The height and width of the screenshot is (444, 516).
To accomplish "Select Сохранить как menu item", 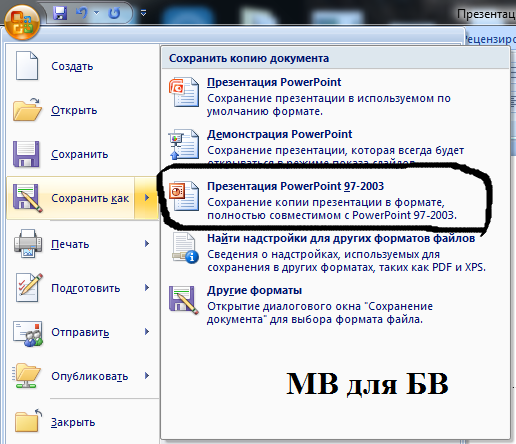I will click(90, 198).
